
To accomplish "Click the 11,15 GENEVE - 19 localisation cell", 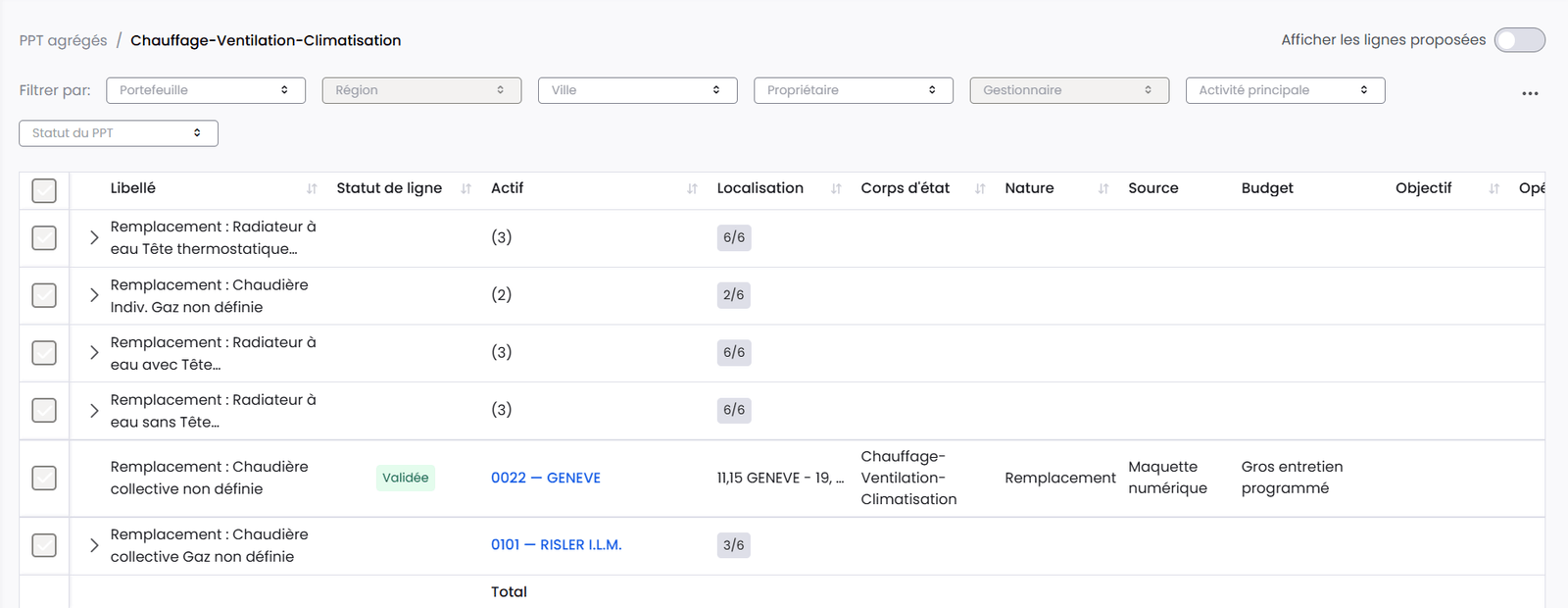I will (x=781, y=478).
